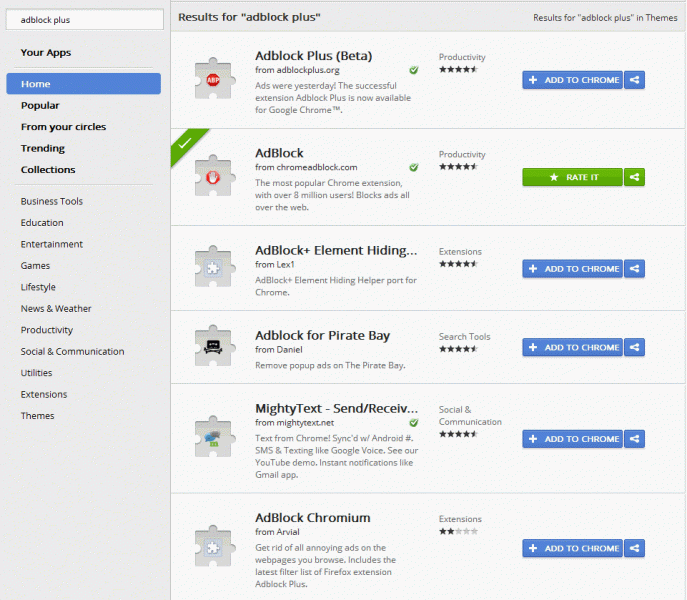Browse the Education category

(x=42, y=223)
